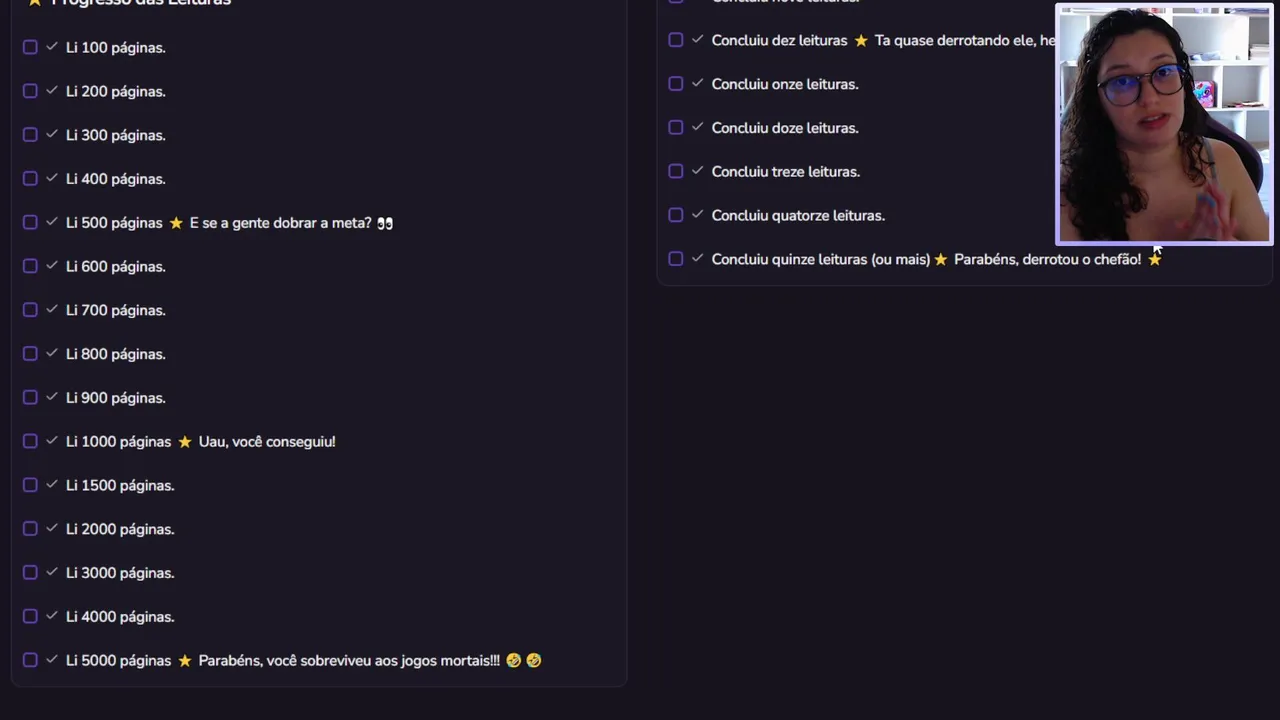Tick the "Li 2000 páginas" checkbox
Viewport: 1280px width, 720px height.
(x=30, y=529)
